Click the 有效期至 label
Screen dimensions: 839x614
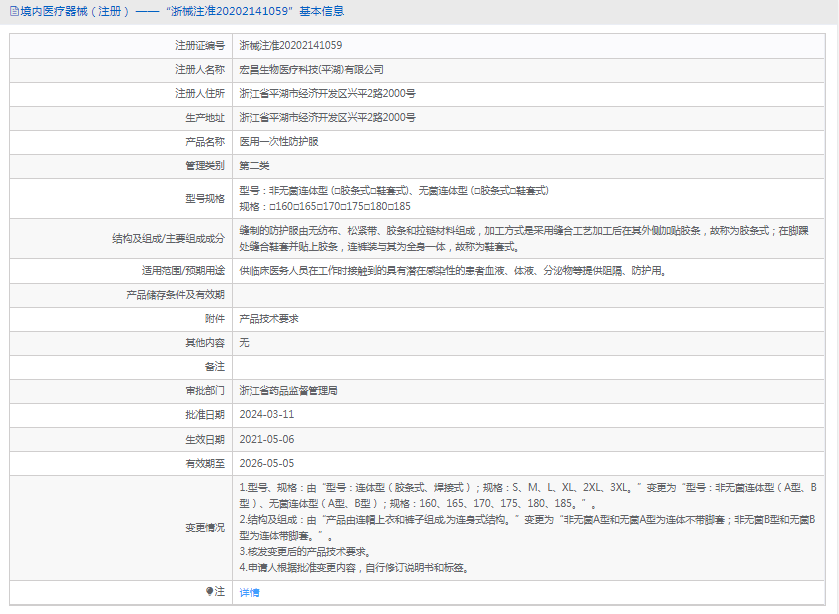(205, 464)
